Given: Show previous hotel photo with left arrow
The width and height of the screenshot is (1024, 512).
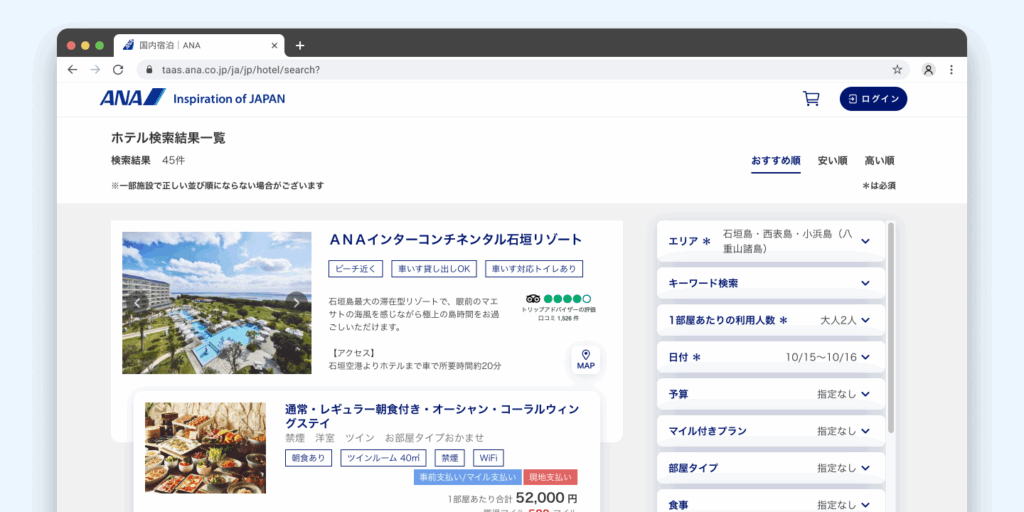Looking at the screenshot, I should click(137, 302).
